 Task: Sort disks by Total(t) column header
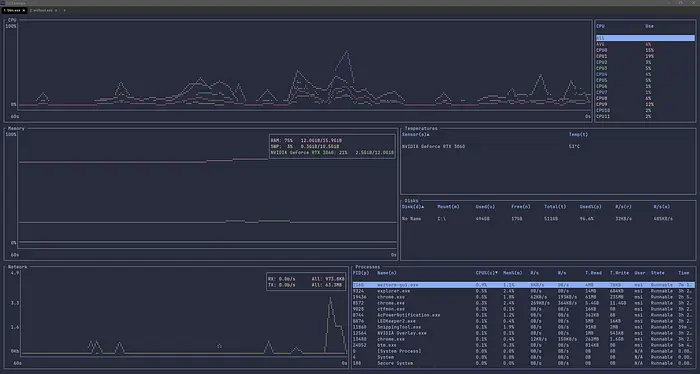coord(555,207)
